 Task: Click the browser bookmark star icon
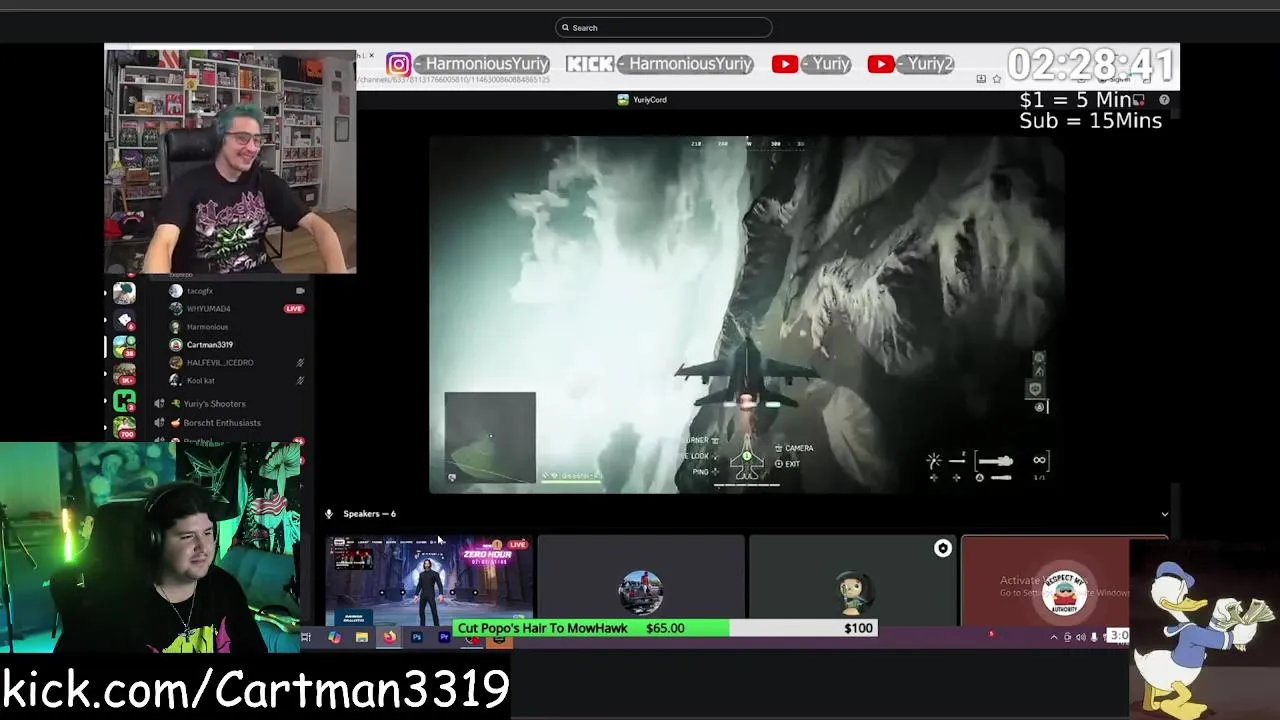(996, 79)
